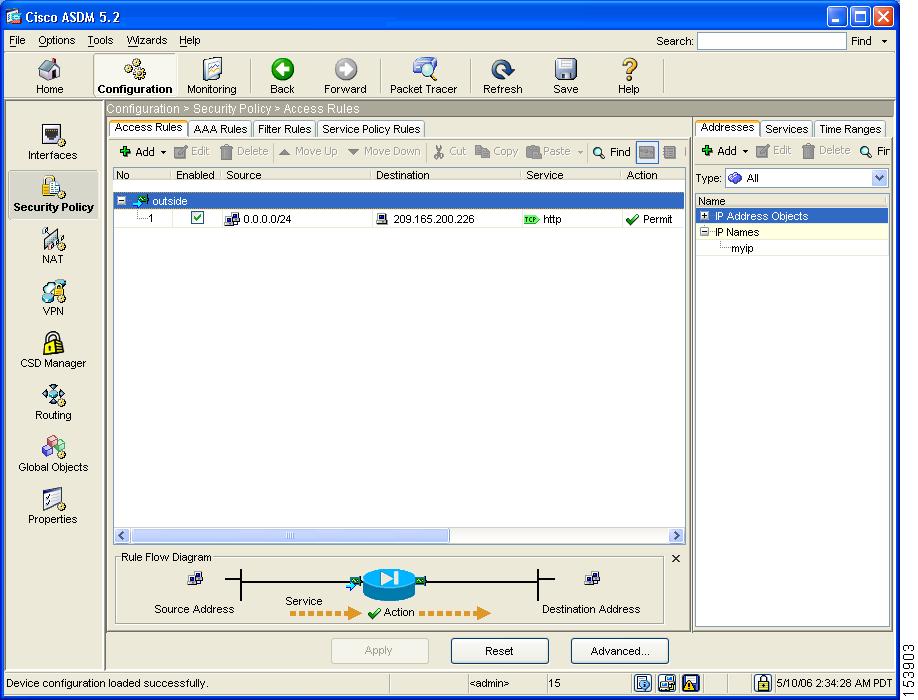This screenshot has height=700, width=918.
Task: Open the Add dropdown in access rules toolbar
Action: (163, 152)
